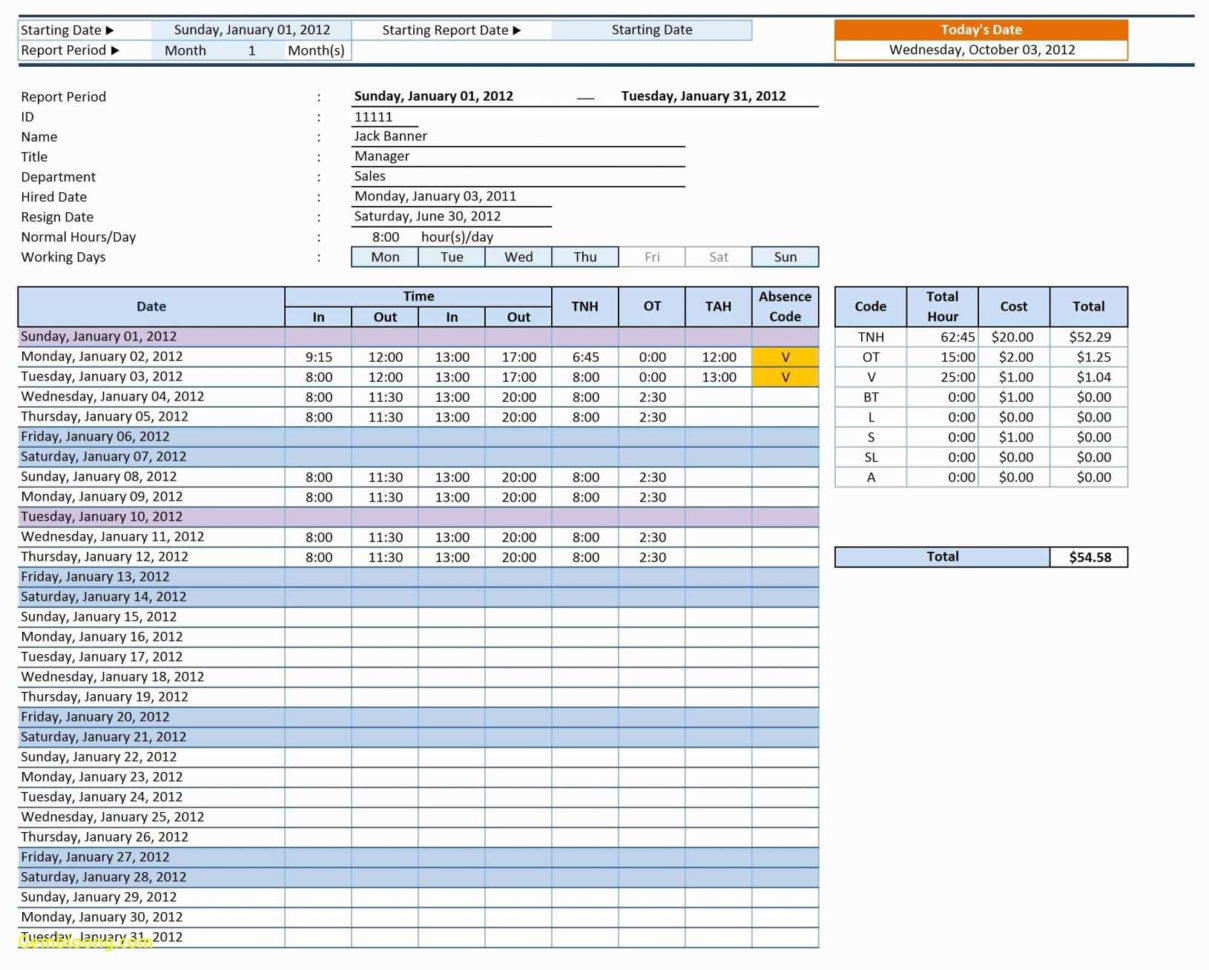
Task: Click the $1.25 total cell
Action: click(x=1089, y=357)
